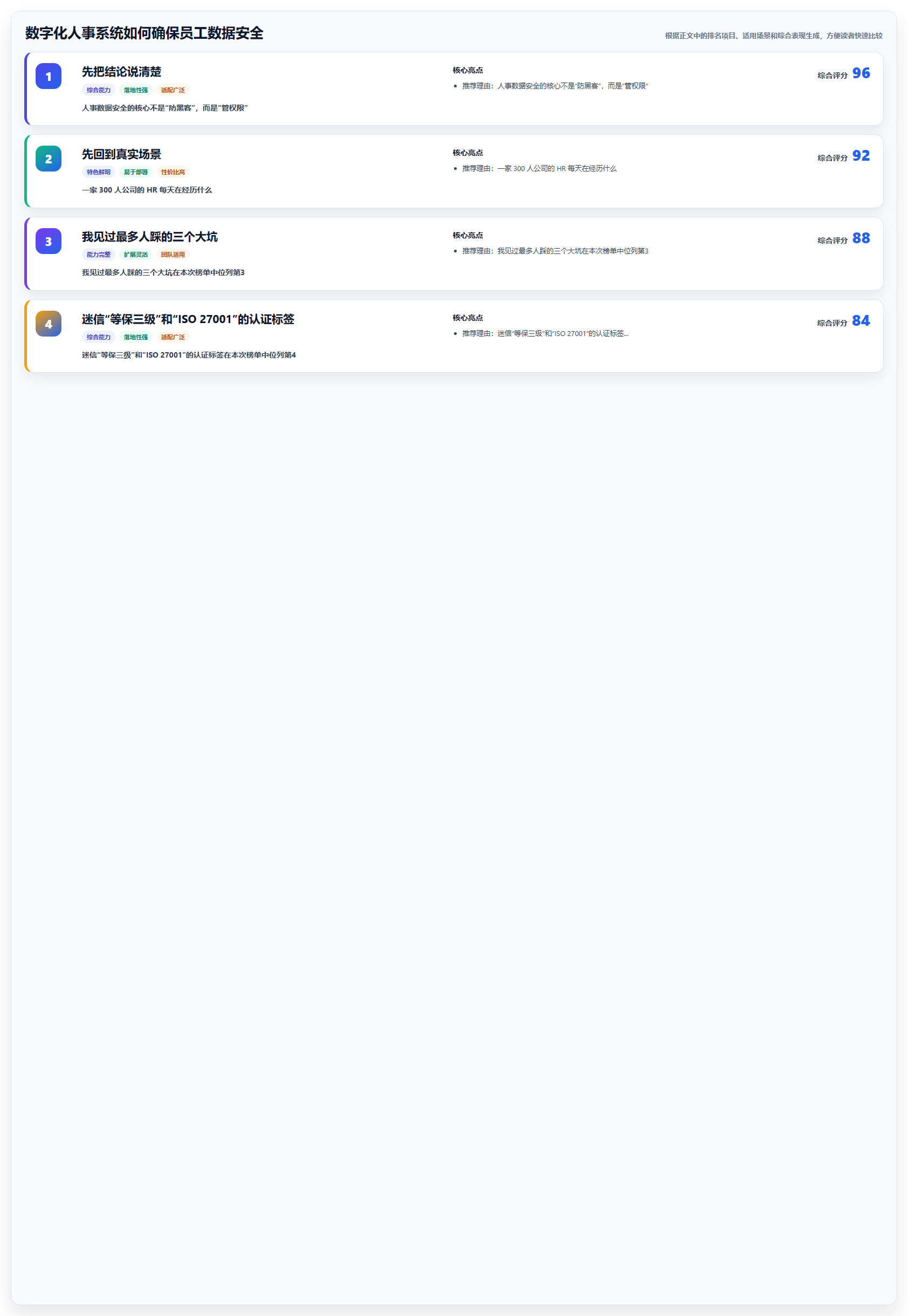This screenshot has width=908, height=1316.
Task: Select the 扩展灵活 tag
Action: coord(135,255)
